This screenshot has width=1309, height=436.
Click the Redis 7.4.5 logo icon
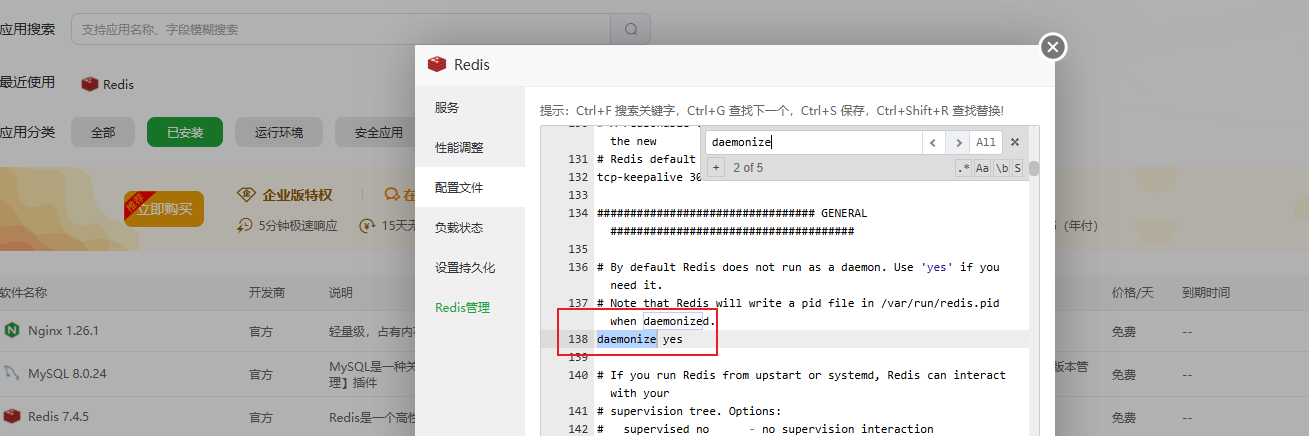(x=12, y=416)
